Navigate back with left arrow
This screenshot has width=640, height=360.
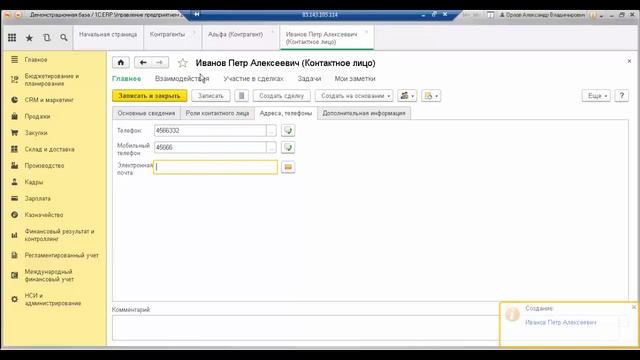point(143,62)
